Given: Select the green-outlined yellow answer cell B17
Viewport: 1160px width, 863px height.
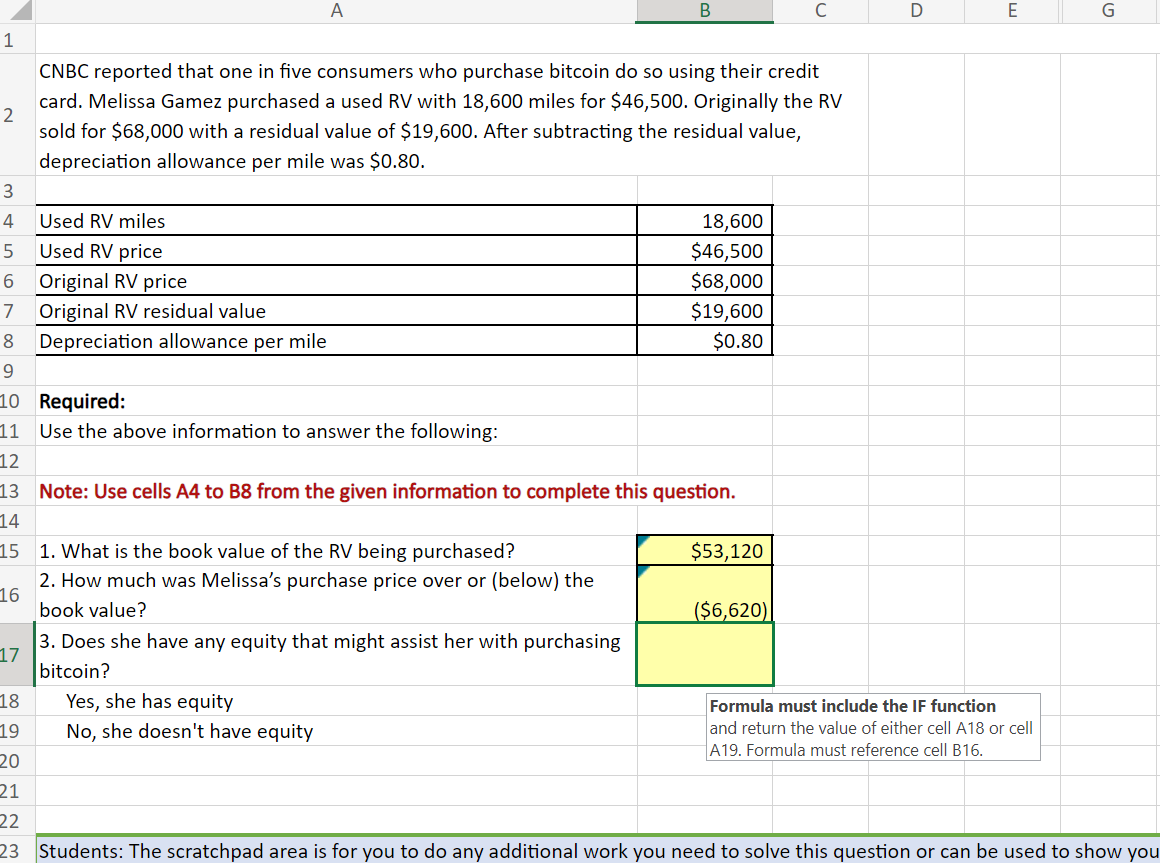Looking at the screenshot, I should (x=704, y=655).
